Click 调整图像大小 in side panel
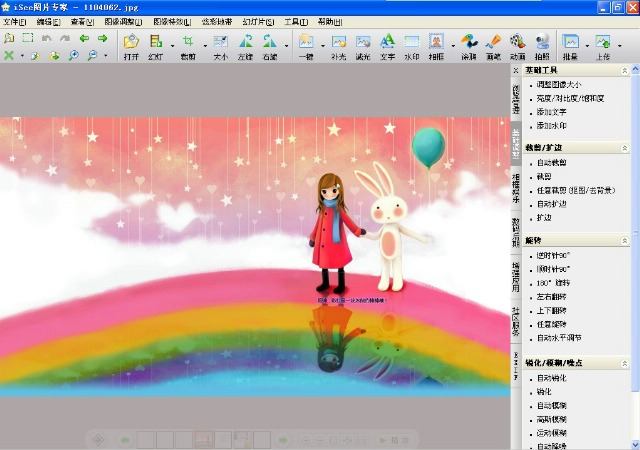The width and height of the screenshot is (640, 450). [559, 85]
